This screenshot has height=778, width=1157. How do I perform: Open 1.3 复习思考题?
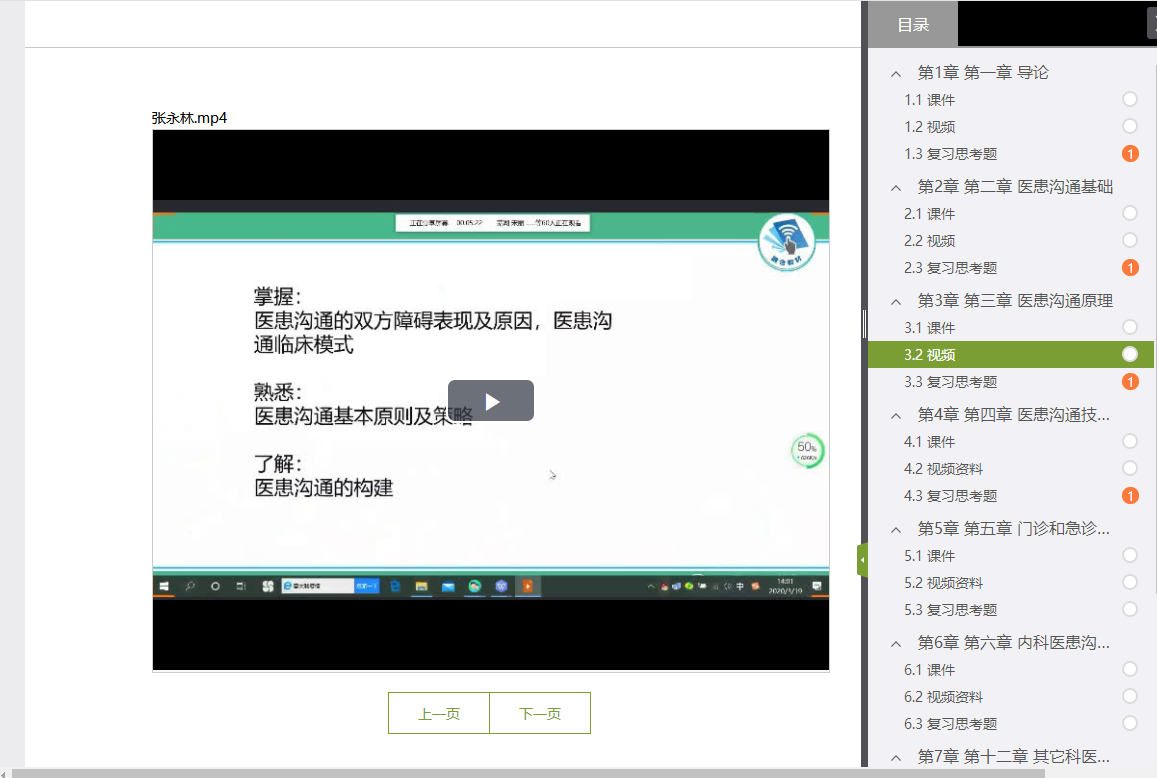coord(950,154)
